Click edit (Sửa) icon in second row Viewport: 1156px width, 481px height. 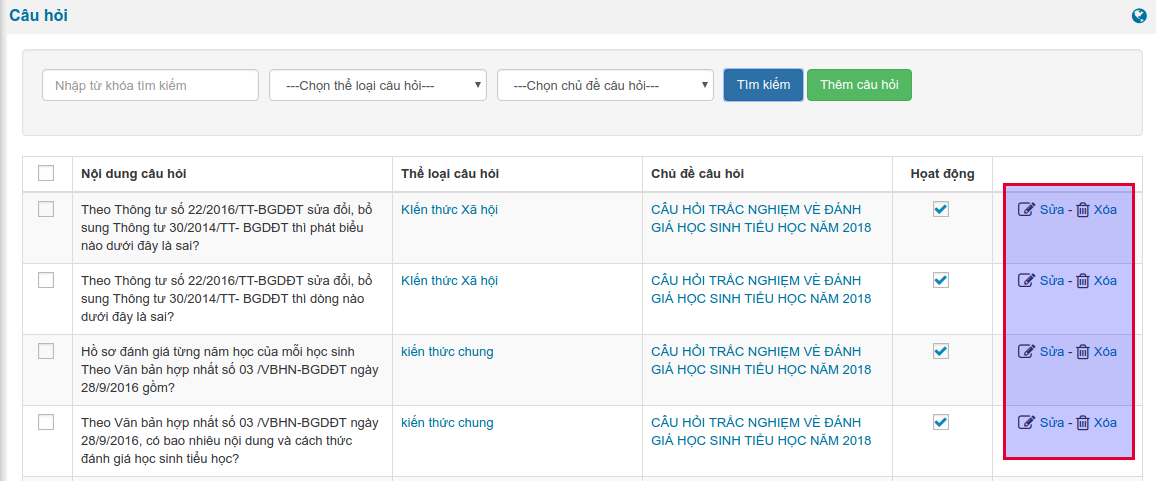(x=1026, y=281)
